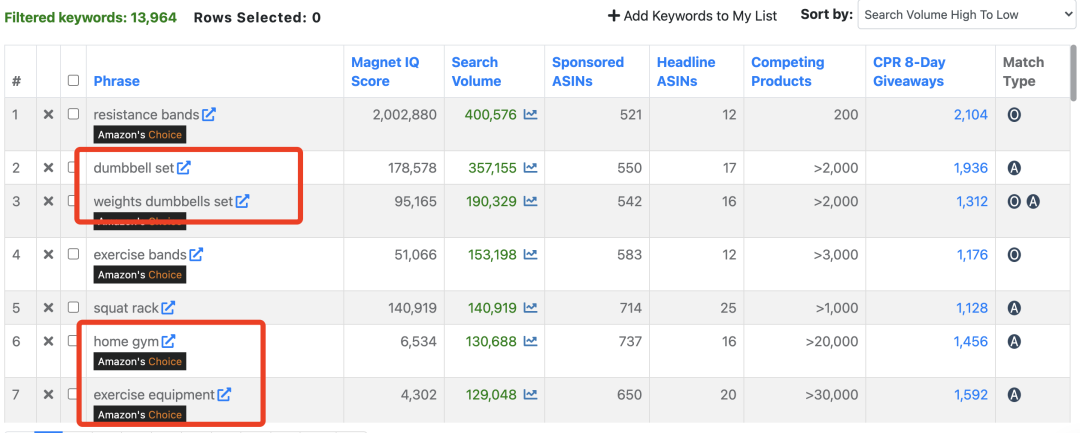This screenshot has height=433, width=1080.
Task: Delete exercise bands row using X icon
Action: pyautogui.click(x=48, y=255)
